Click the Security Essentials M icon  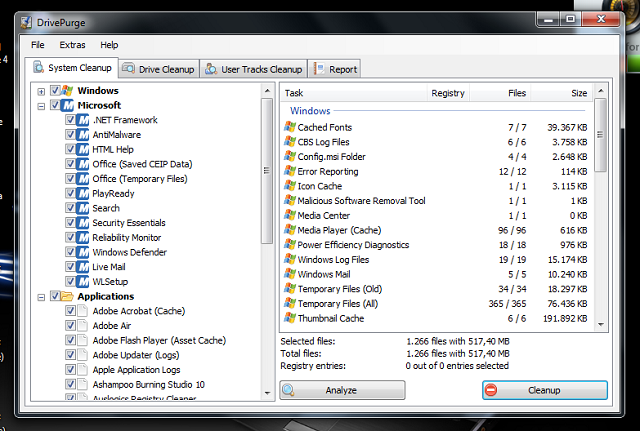click(x=83, y=223)
